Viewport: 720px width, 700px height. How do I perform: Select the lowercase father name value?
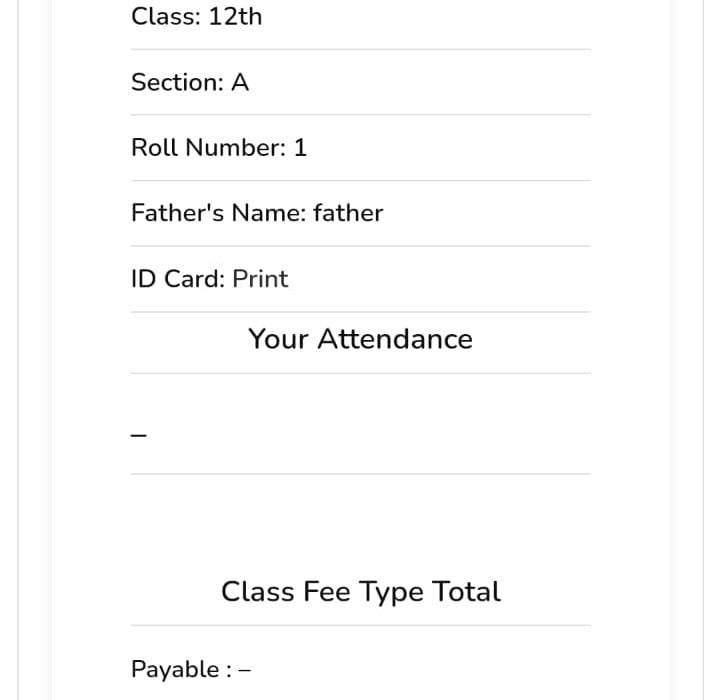click(347, 213)
